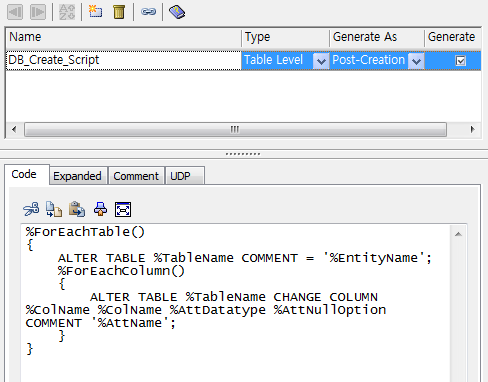Switch to the Expanded tab
The image size is (488, 382).
[x=78, y=176]
